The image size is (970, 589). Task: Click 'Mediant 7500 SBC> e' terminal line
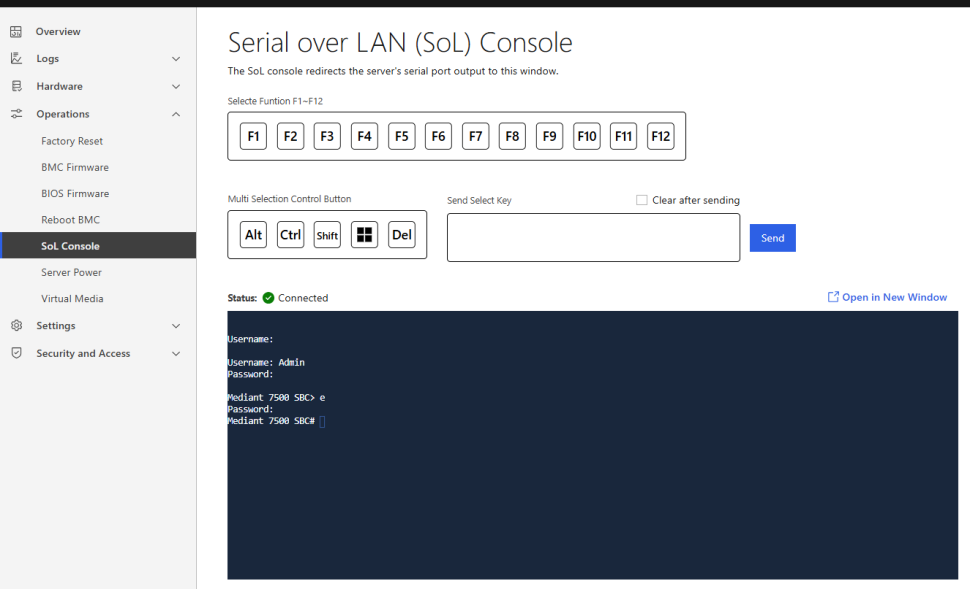pos(277,398)
